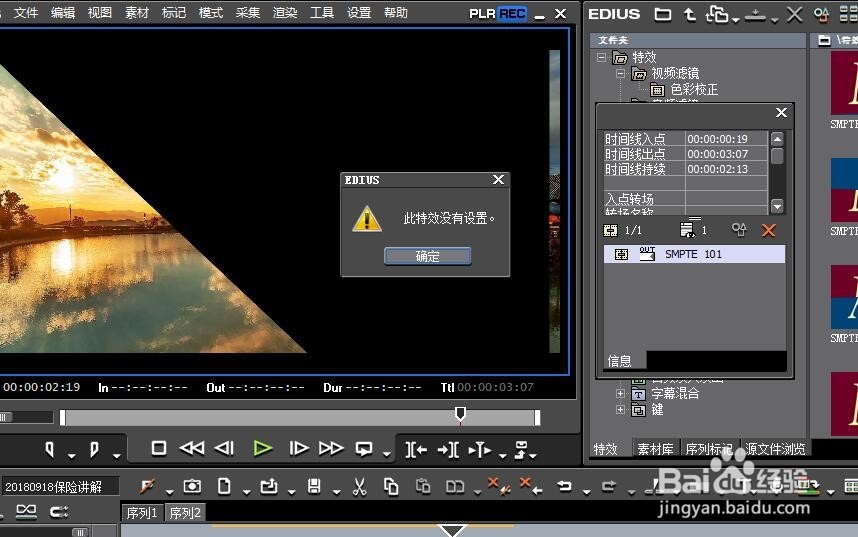858x537 pixels.
Task: Click the info panel scroll up arrow
Action: pyautogui.click(x=777, y=139)
